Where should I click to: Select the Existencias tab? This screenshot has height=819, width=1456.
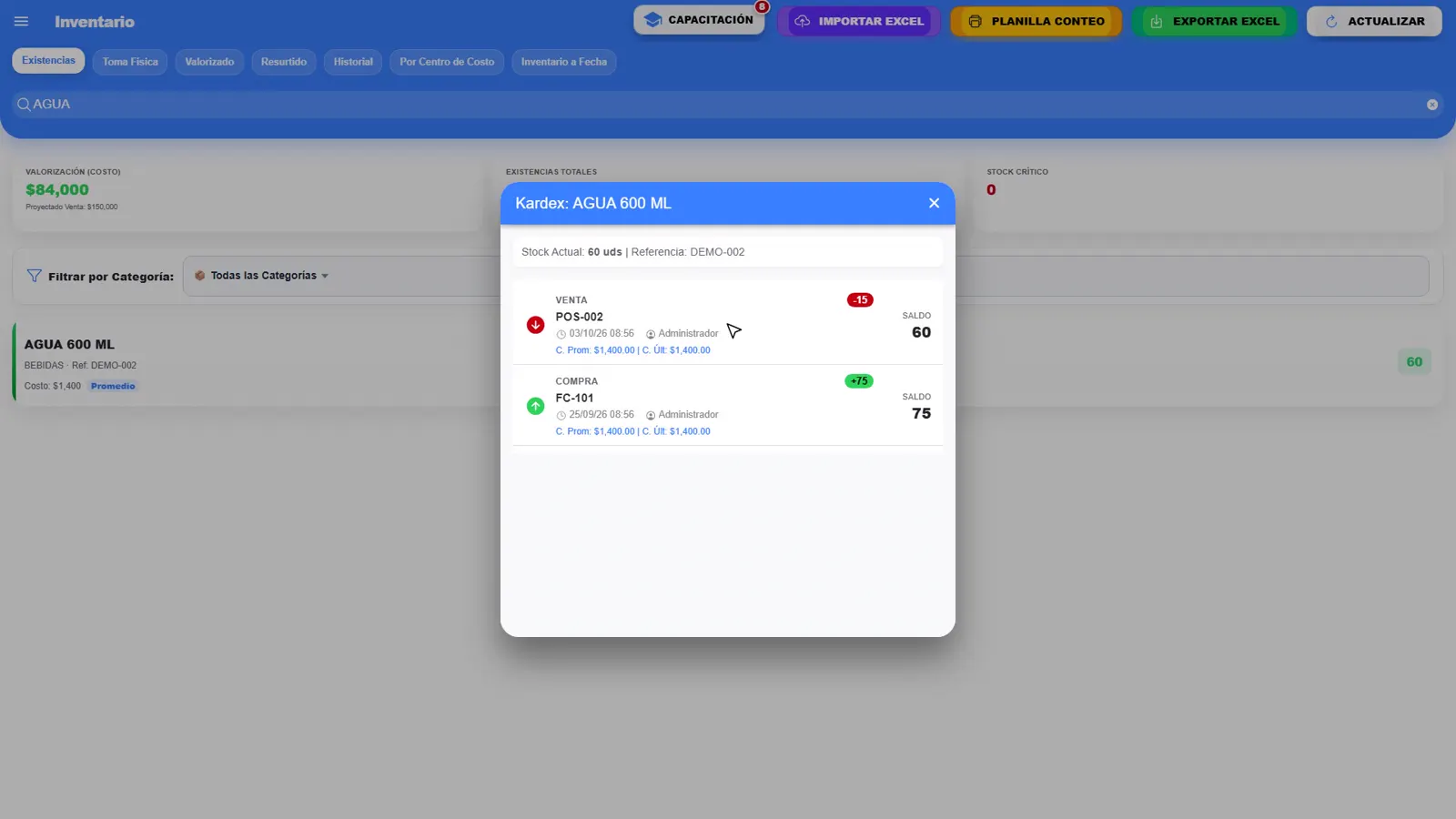pyautogui.click(x=48, y=60)
